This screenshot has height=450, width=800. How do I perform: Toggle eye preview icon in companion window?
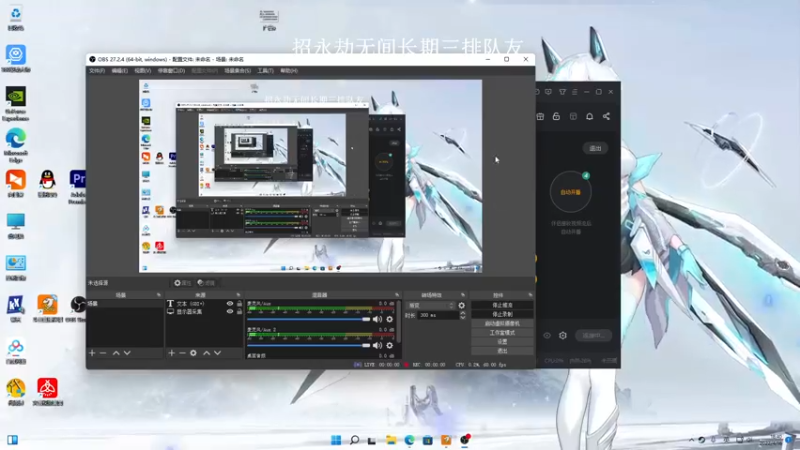tap(547, 336)
